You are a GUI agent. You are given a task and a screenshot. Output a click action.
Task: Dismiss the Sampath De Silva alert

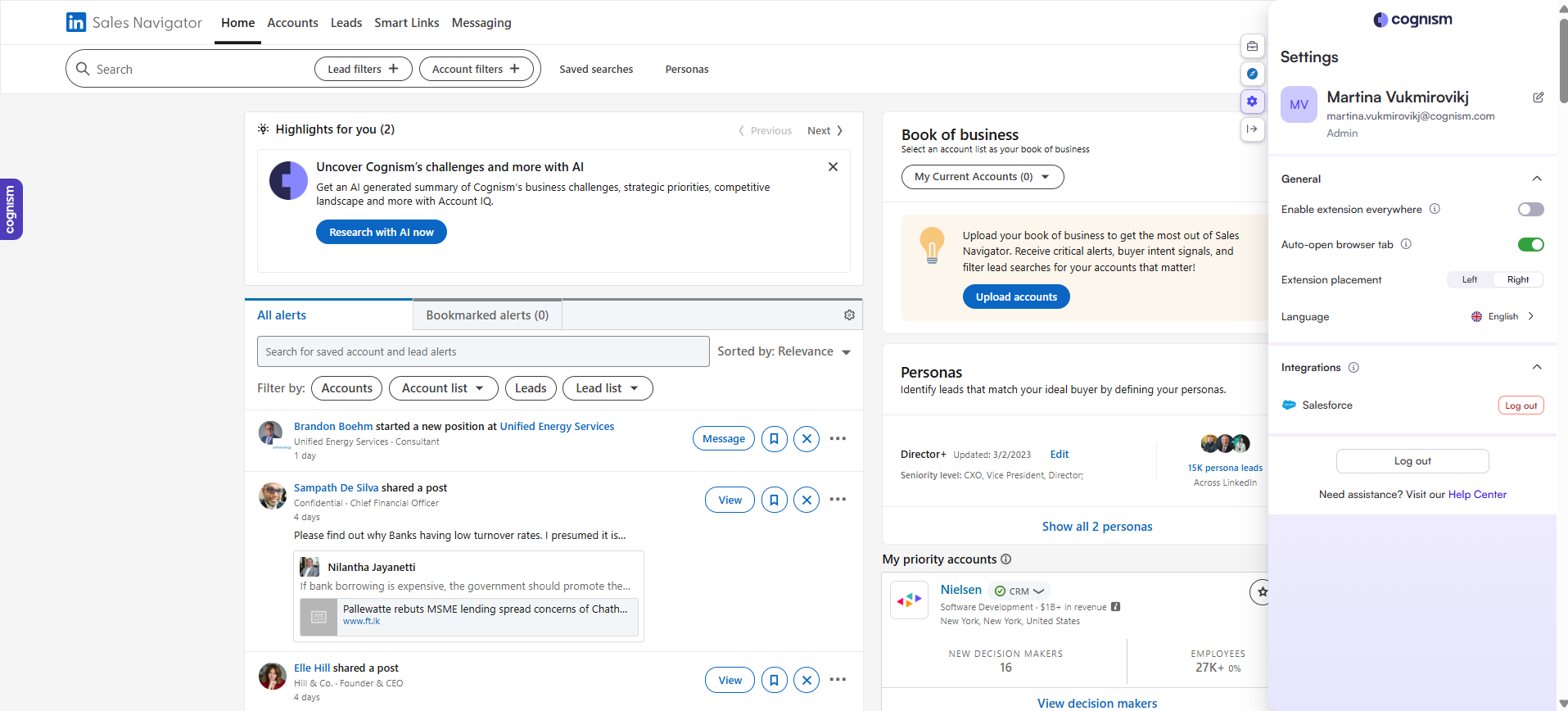[x=807, y=500]
